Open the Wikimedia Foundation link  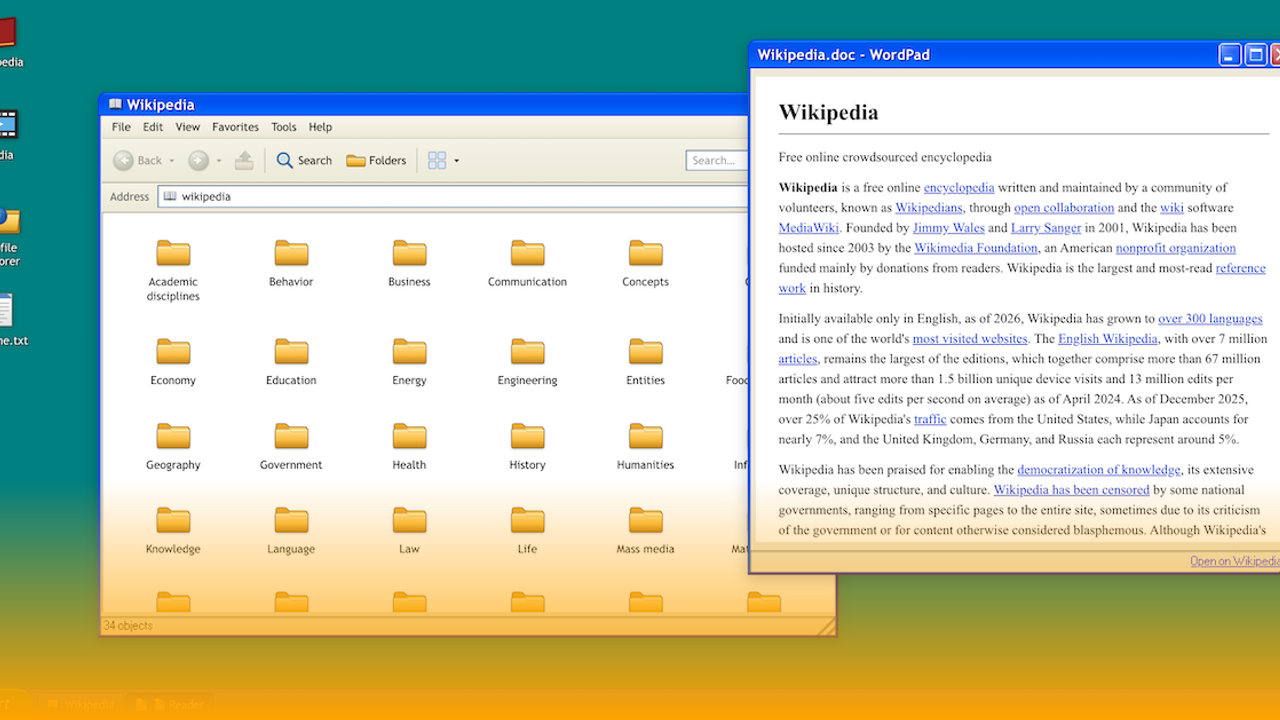pos(976,248)
